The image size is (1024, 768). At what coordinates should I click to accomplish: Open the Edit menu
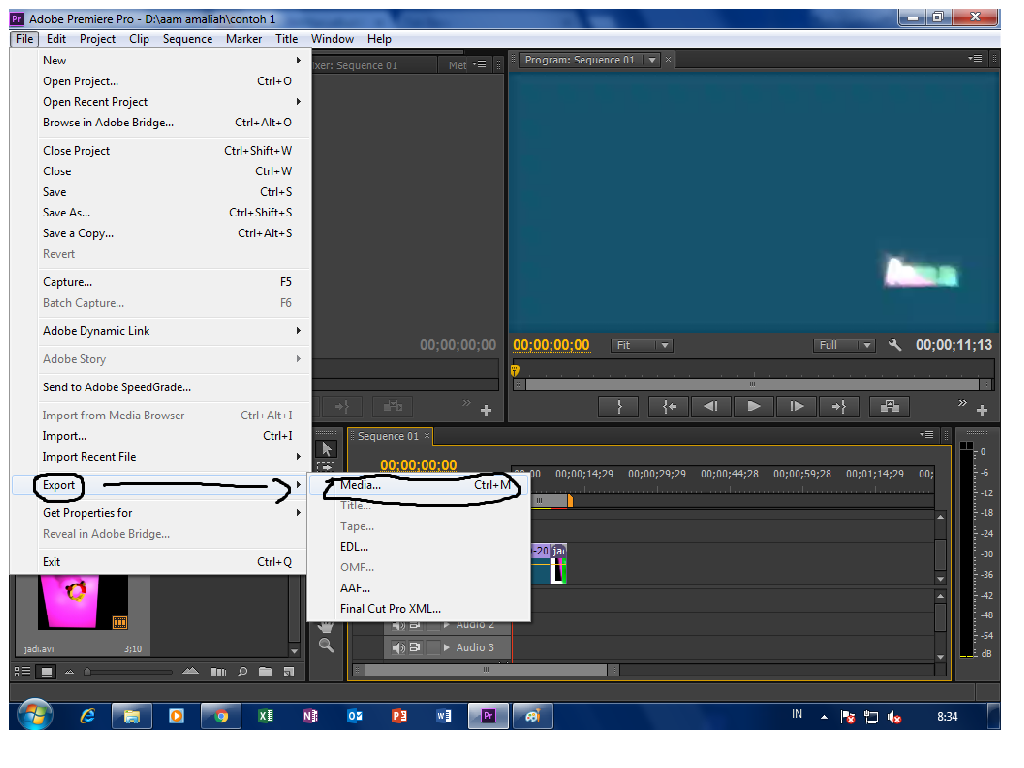pos(56,39)
